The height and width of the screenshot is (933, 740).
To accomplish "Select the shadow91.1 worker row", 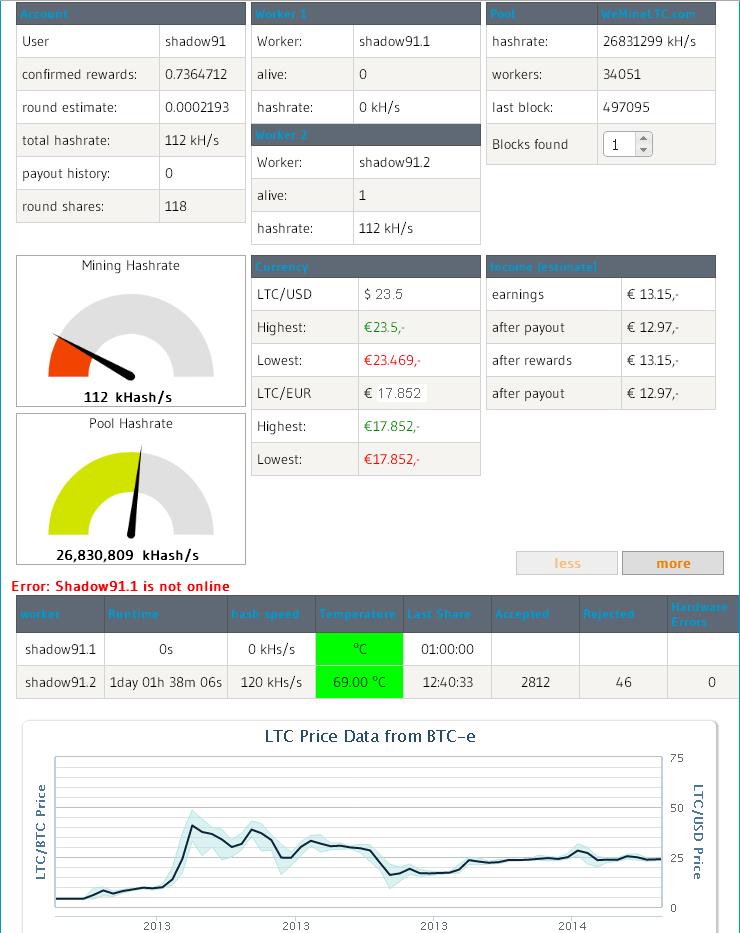I will pyautogui.click(x=61, y=649).
